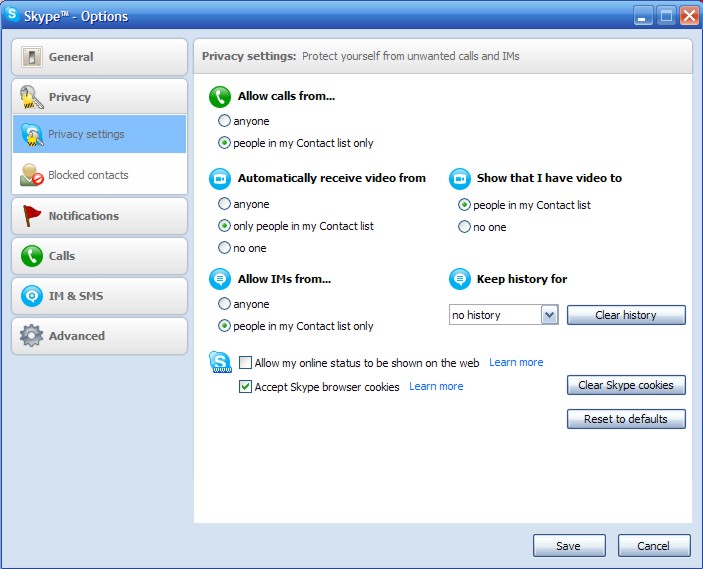Click chat bubble icon beside Keep history for

coord(460,279)
